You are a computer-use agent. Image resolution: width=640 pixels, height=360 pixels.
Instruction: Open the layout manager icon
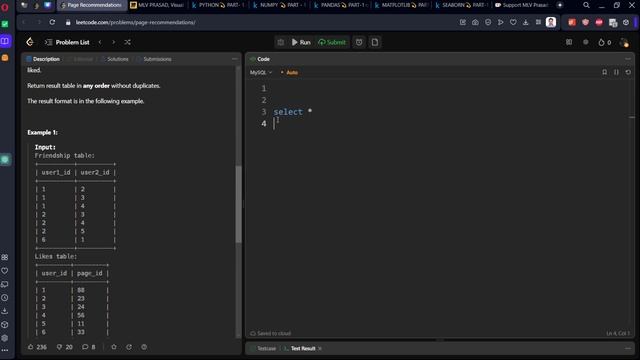click(569, 42)
